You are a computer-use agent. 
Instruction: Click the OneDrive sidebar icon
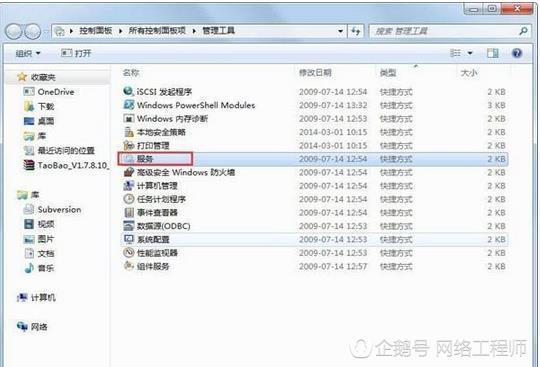29,92
